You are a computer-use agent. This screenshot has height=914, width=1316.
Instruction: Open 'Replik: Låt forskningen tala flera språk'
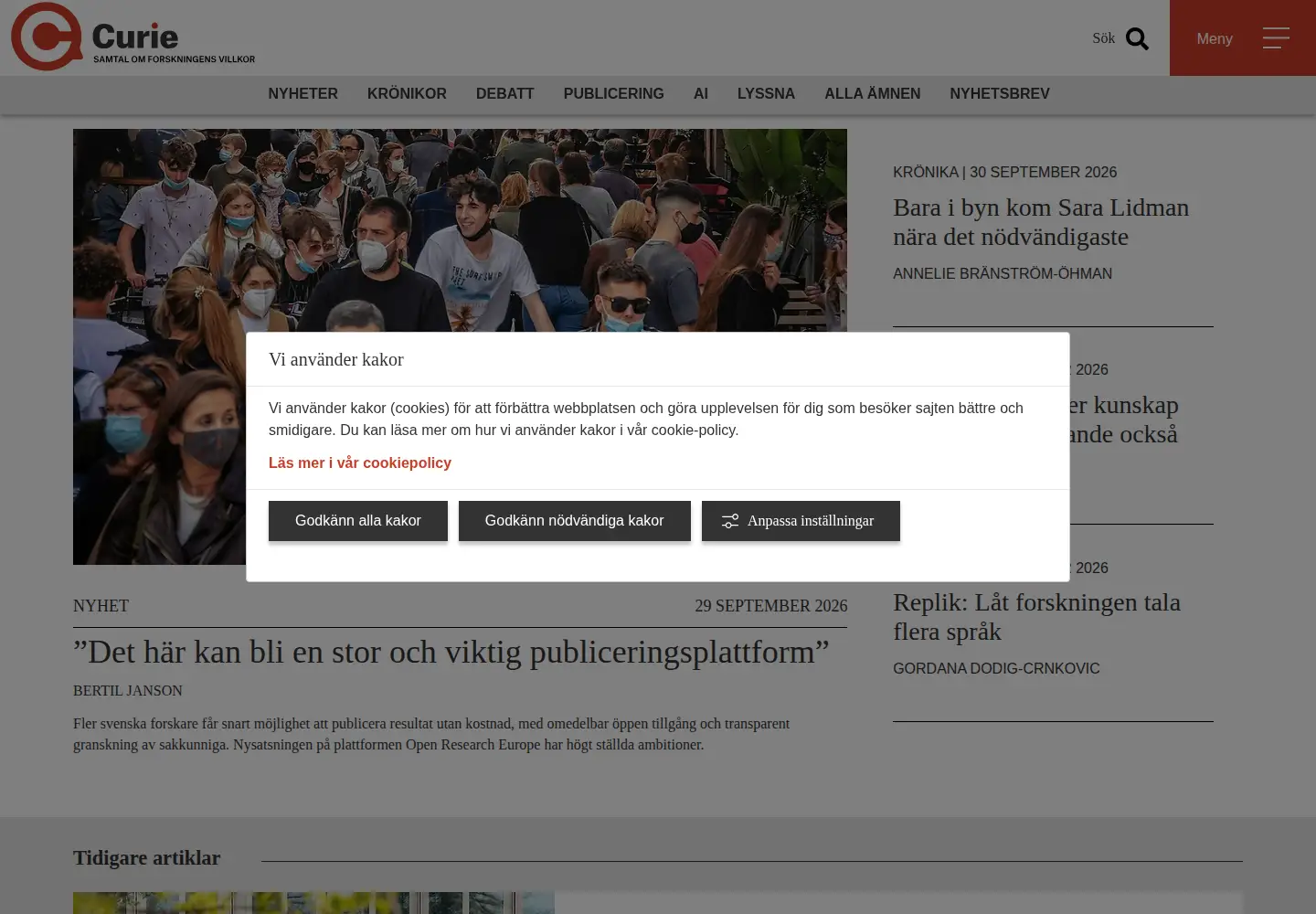tap(1036, 617)
